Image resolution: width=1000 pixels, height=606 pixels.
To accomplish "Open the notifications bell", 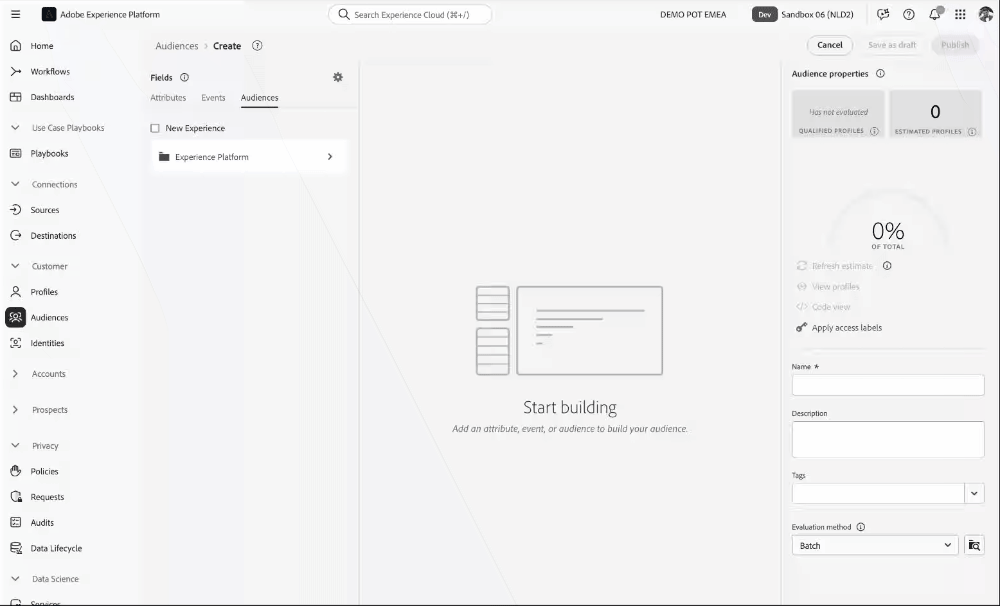I will point(935,14).
